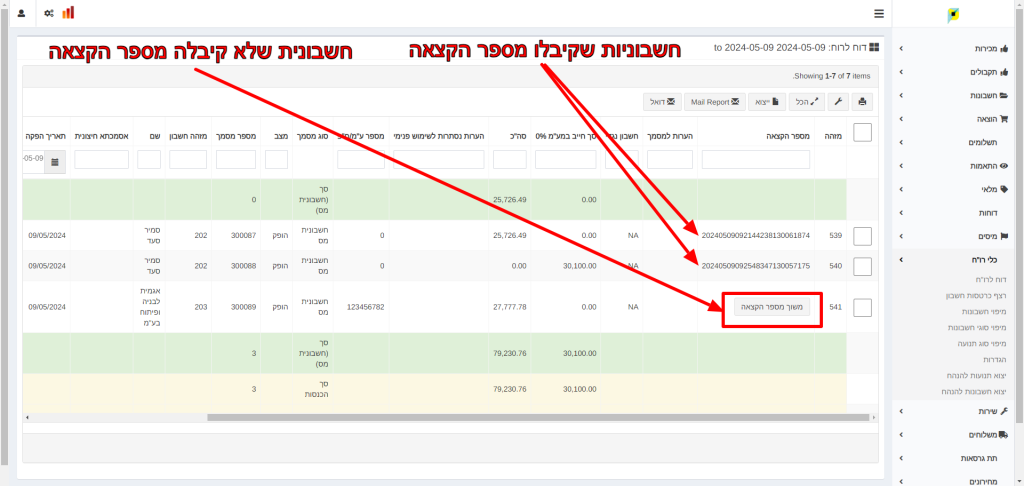The image size is (1024, 486).
Task: Open the wrench settings tool button
Action: pos(838,102)
